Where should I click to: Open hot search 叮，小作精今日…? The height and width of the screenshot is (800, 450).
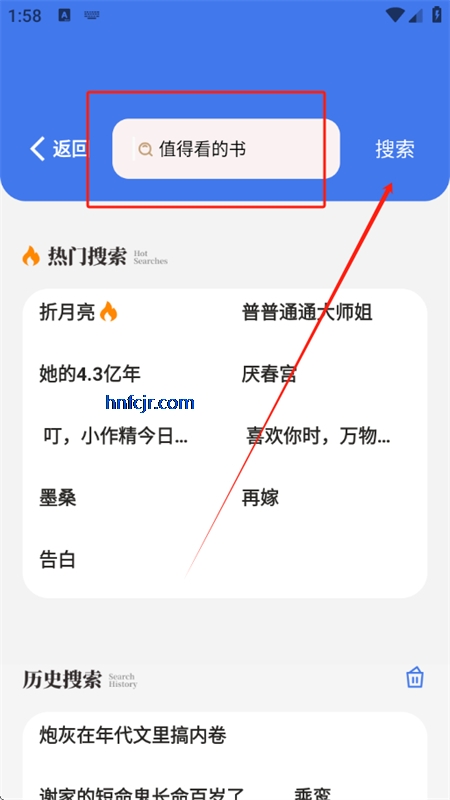[115, 437]
